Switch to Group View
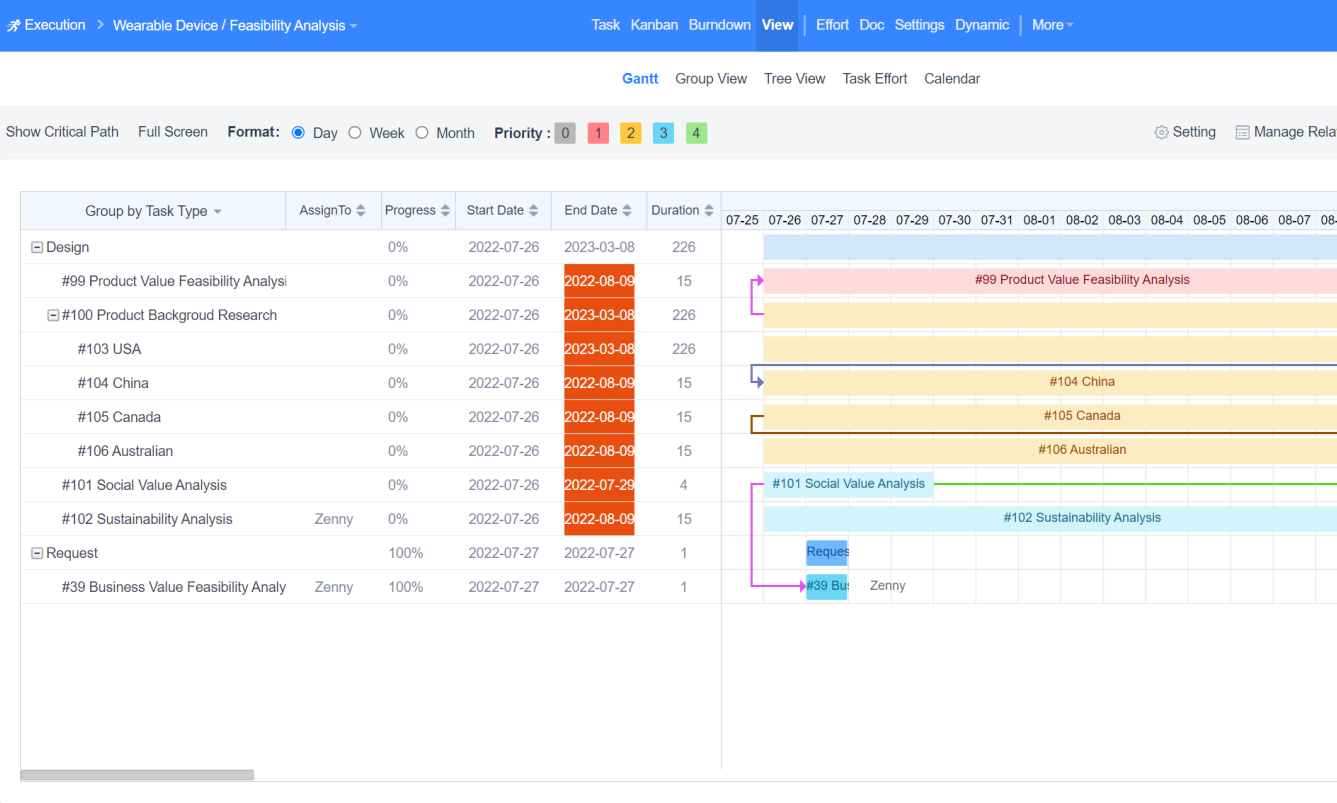The image size is (1337, 803). [711, 79]
